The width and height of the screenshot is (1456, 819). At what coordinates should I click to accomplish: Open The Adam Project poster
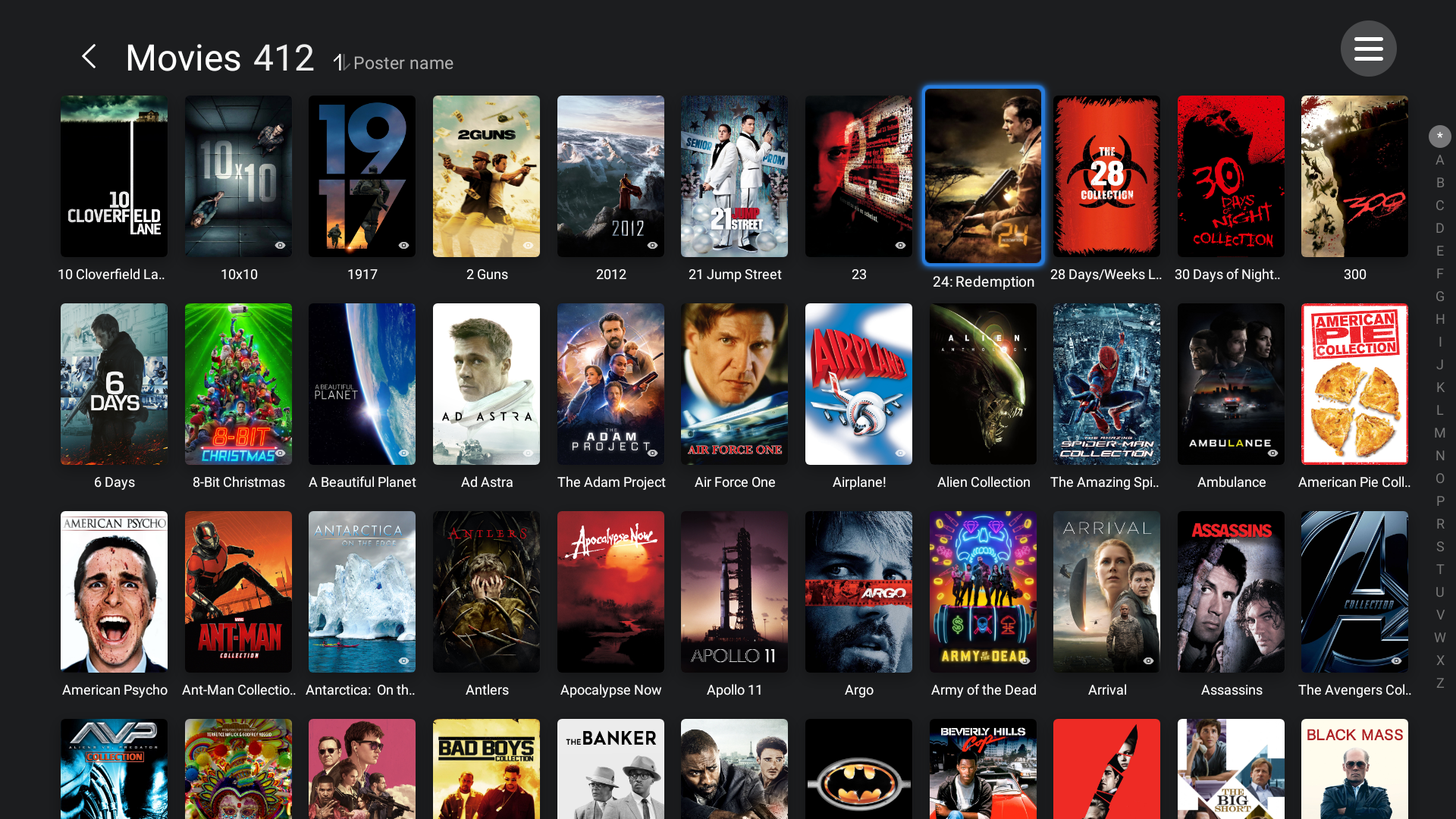[x=610, y=384]
